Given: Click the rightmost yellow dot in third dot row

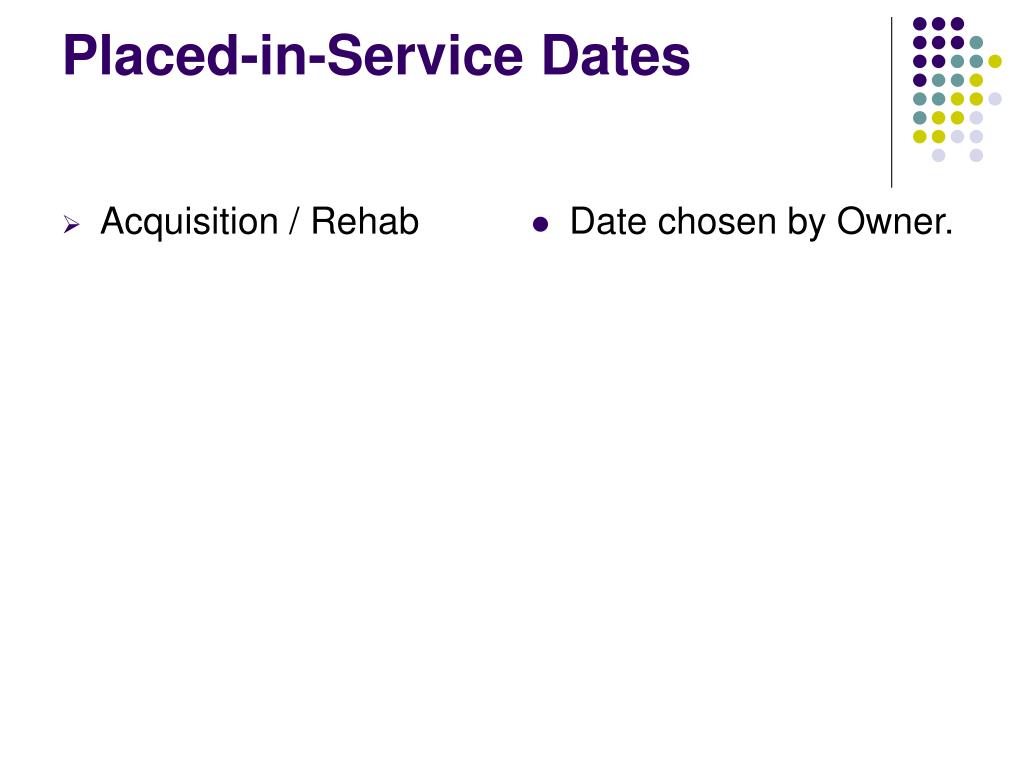Looking at the screenshot, I should [995, 61].
